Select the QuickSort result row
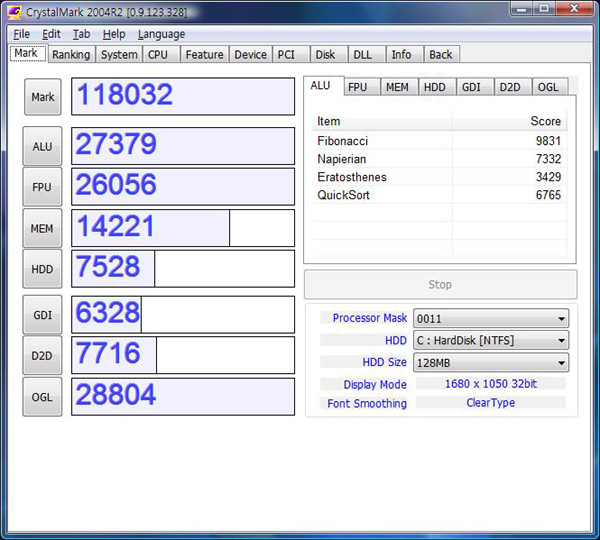600x540 pixels. point(439,195)
